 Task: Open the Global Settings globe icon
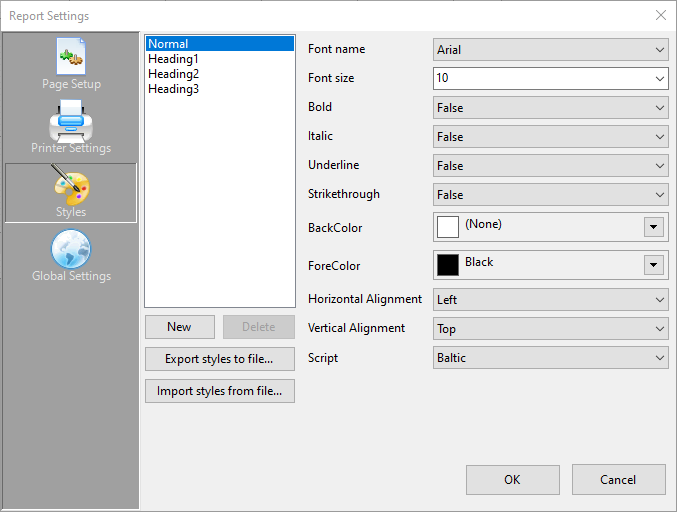[71, 249]
